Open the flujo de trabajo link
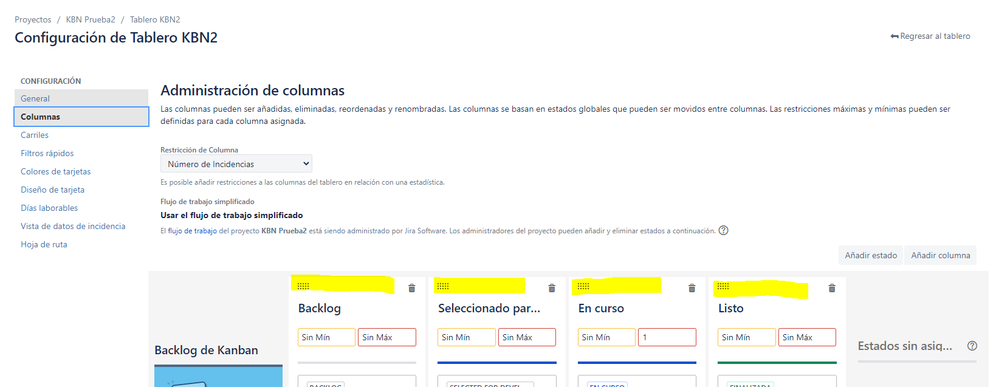This screenshot has width=999, height=387. click(192, 231)
